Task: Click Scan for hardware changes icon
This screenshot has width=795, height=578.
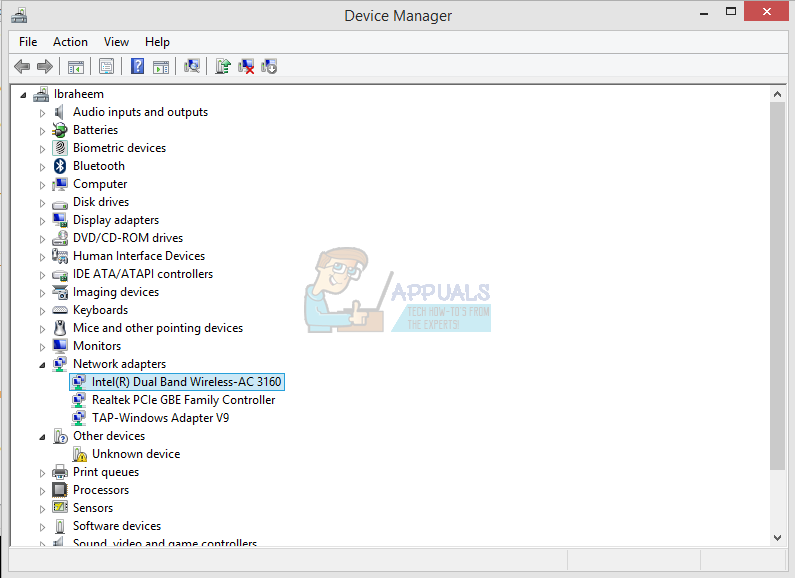Action: 192,66
